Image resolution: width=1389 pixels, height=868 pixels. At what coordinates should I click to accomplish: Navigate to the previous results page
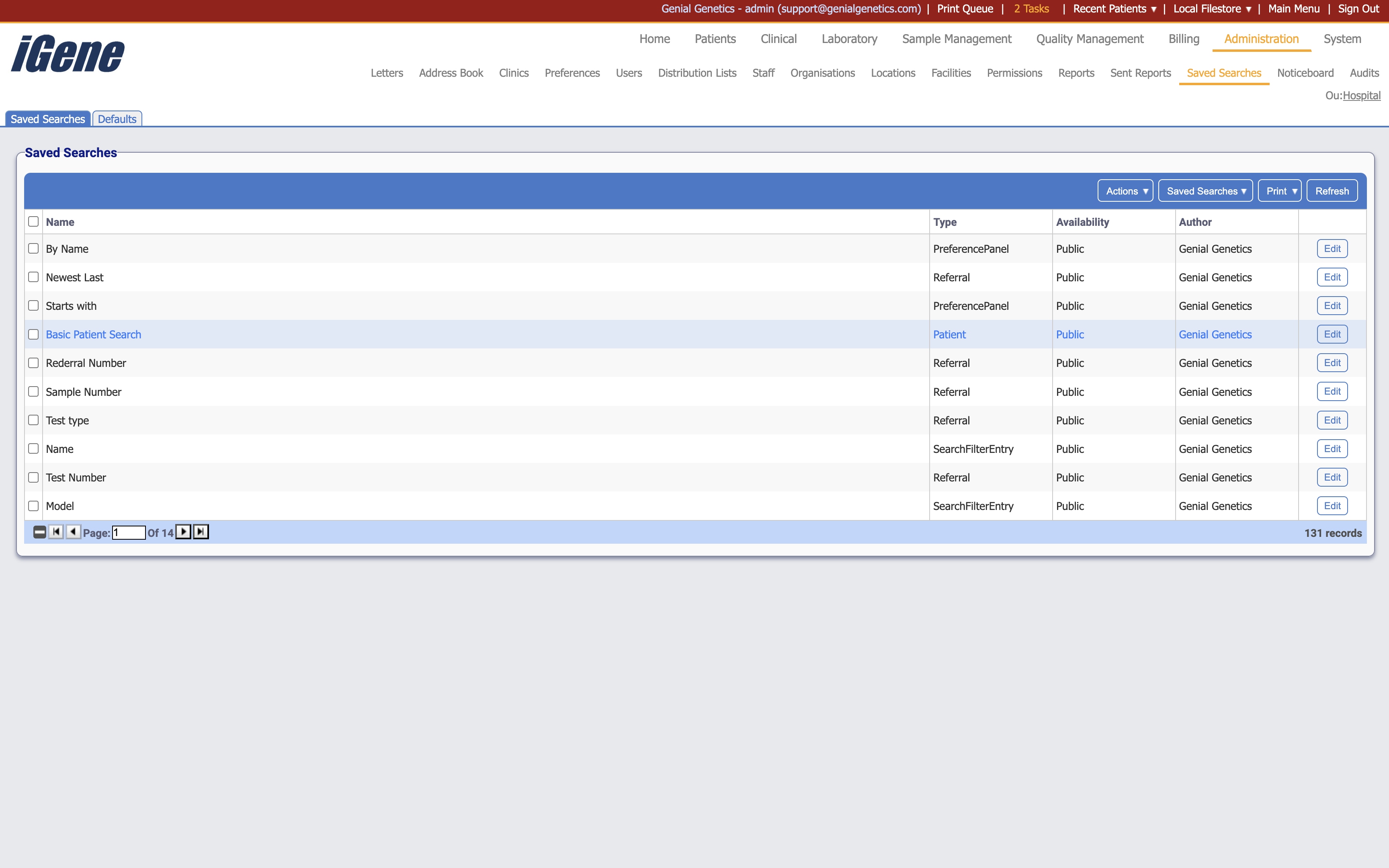[73, 532]
